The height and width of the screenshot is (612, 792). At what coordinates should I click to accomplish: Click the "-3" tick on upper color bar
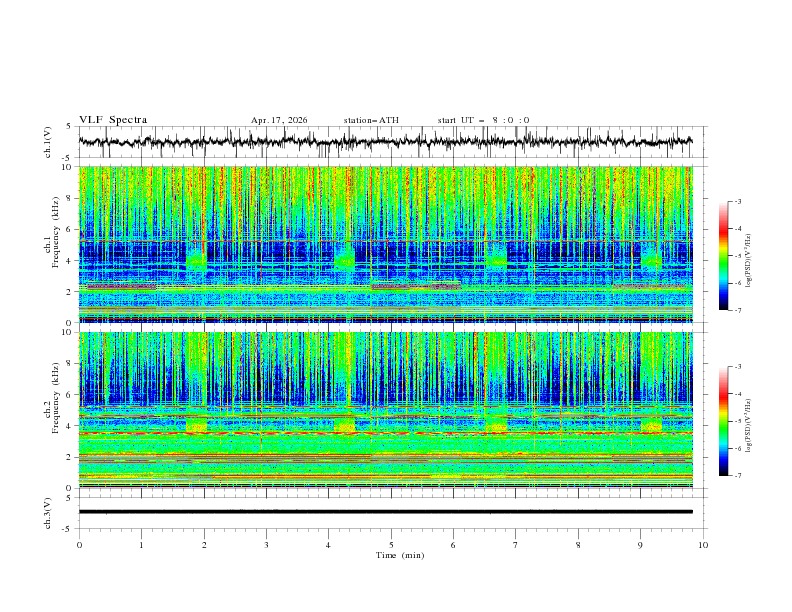click(737, 201)
